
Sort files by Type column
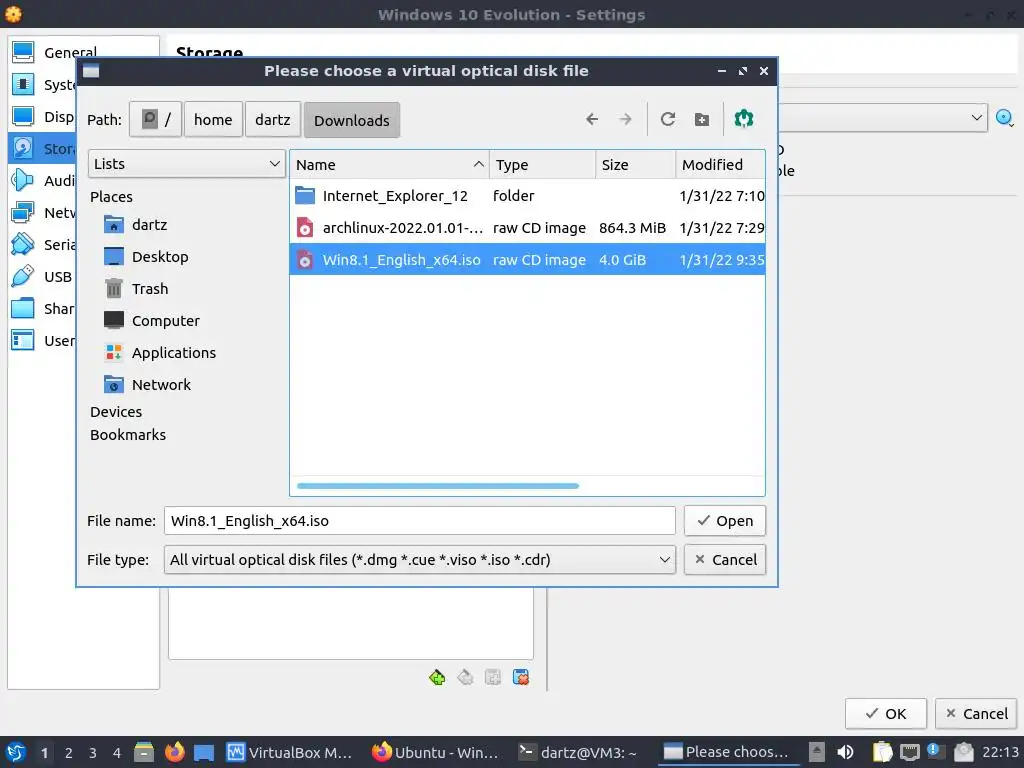542,165
